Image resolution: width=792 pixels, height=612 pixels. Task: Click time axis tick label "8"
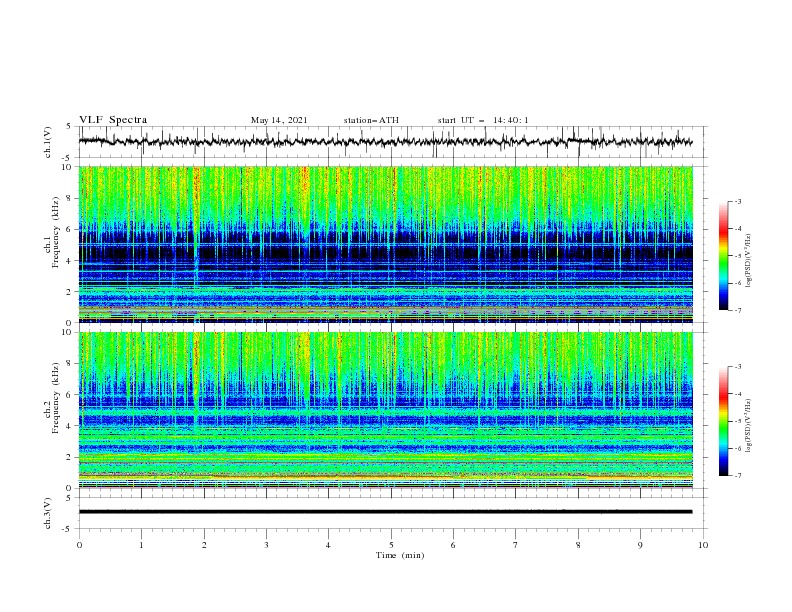(578, 545)
